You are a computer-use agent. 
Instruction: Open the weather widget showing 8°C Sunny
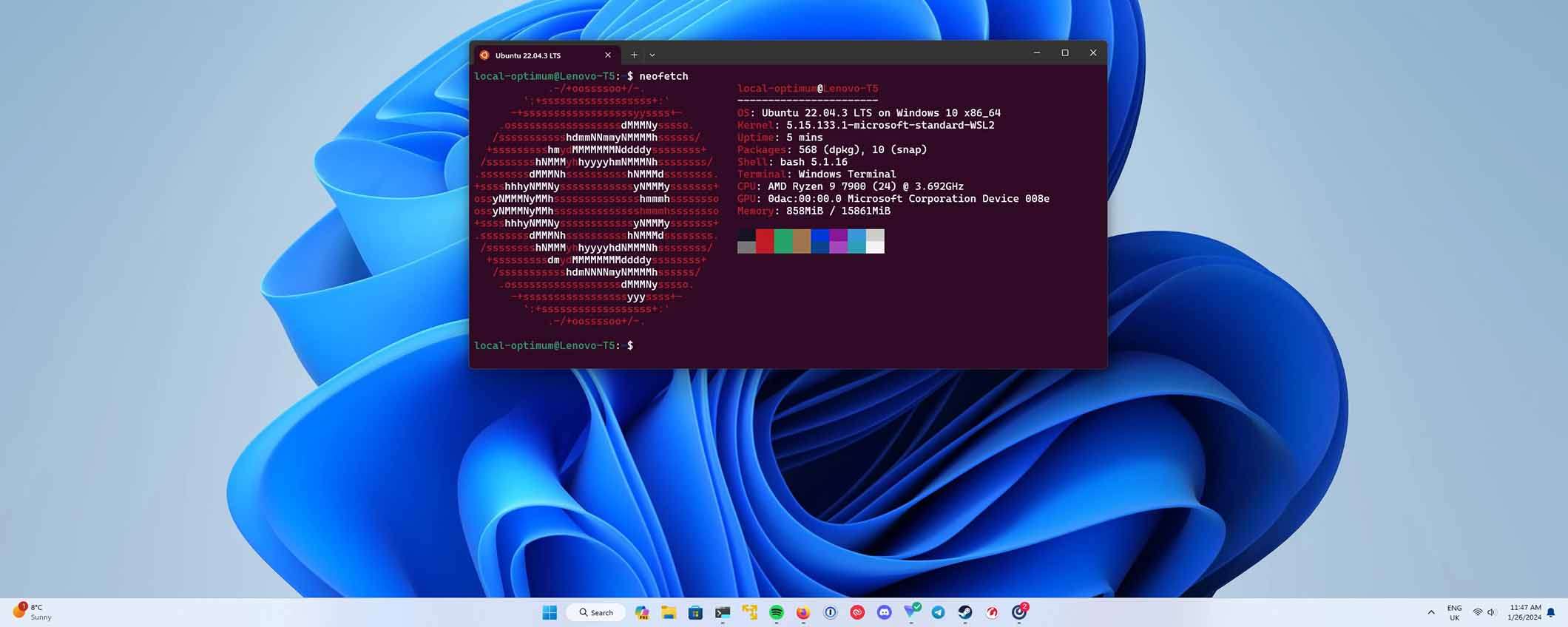[32, 611]
